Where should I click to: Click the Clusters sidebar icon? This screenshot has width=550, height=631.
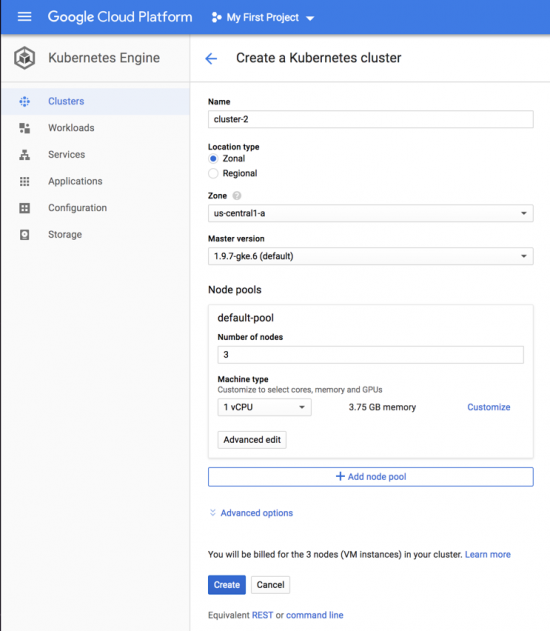click(25, 101)
